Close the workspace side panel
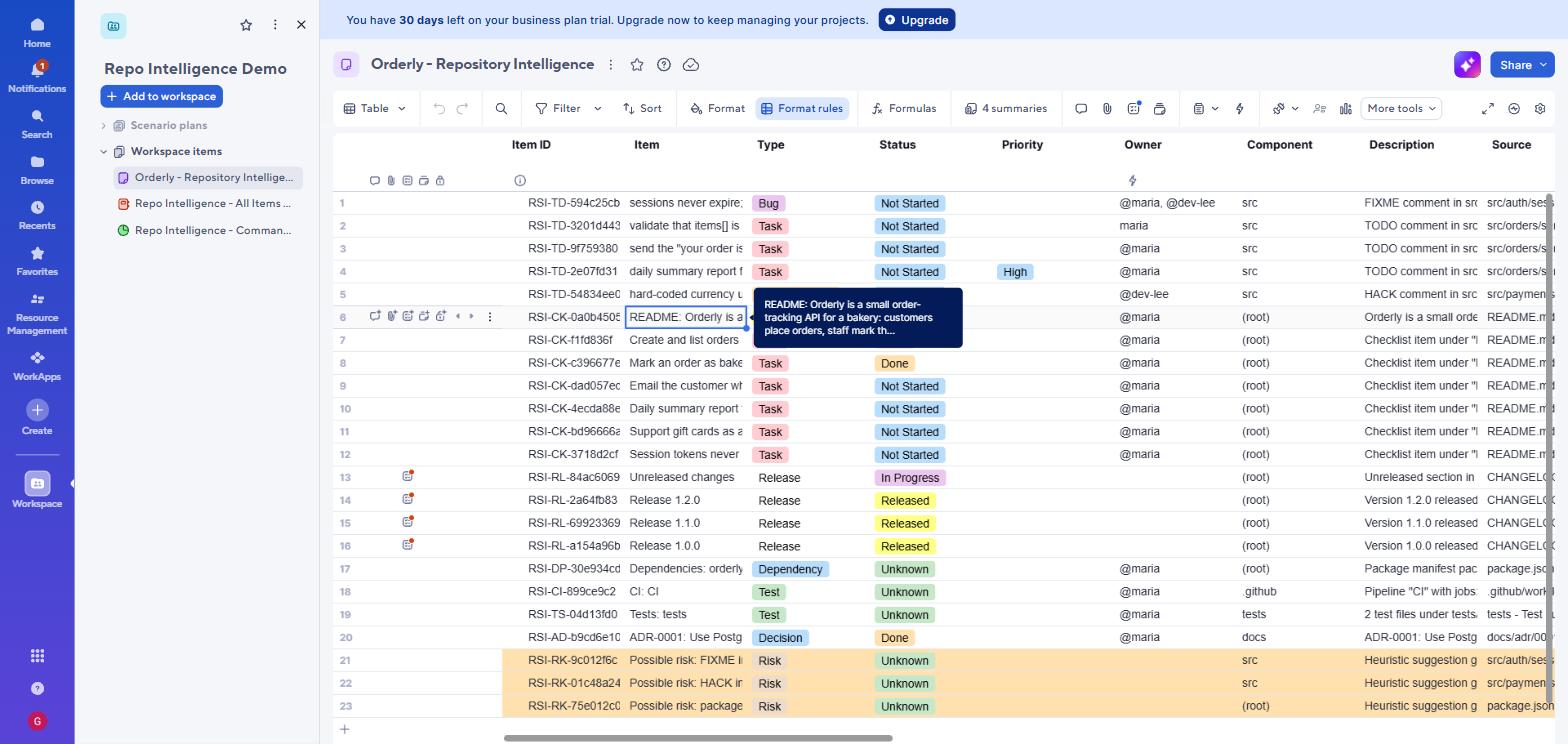Screen dimensions: 1568x744 (301, 25)
